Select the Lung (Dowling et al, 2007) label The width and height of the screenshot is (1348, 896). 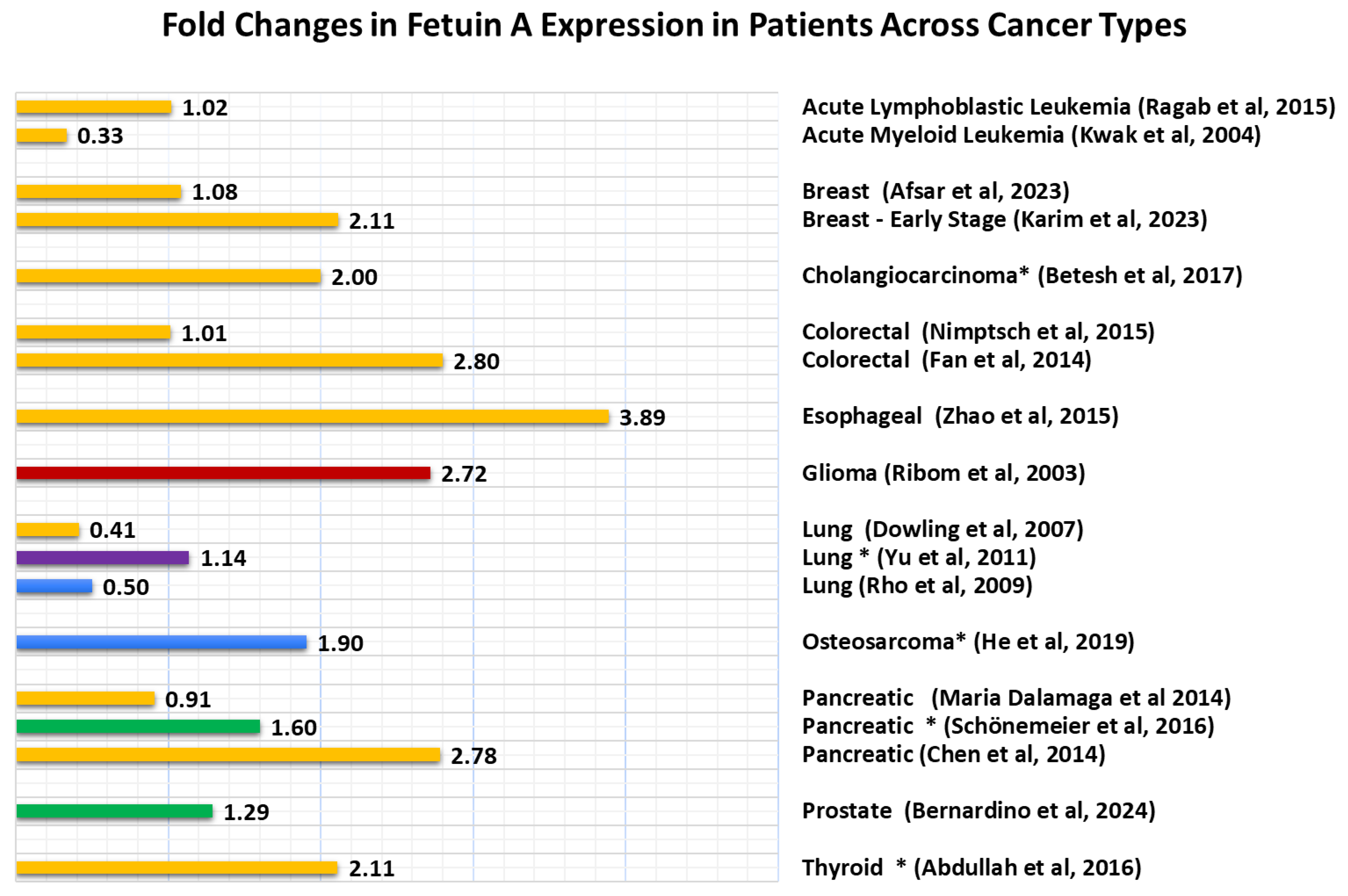pos(942,529)
